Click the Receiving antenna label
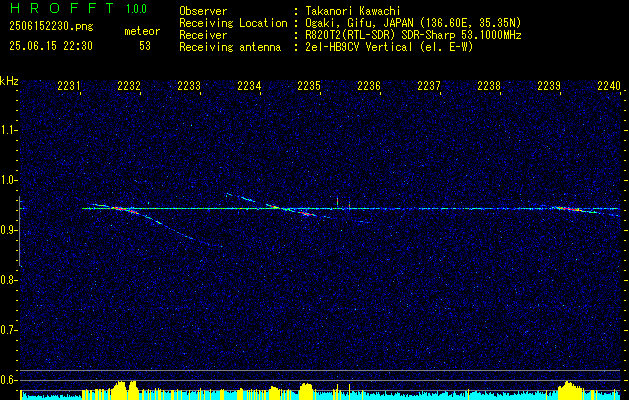 pyautogui.click(x=230, y=48)
